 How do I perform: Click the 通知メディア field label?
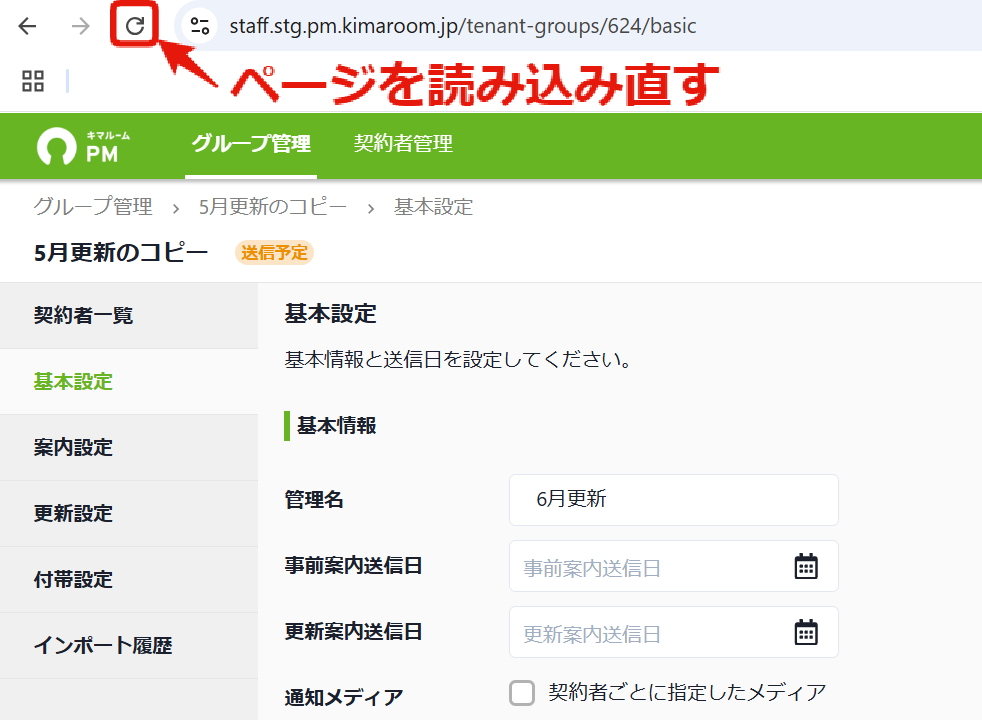(x=344, y=697)
